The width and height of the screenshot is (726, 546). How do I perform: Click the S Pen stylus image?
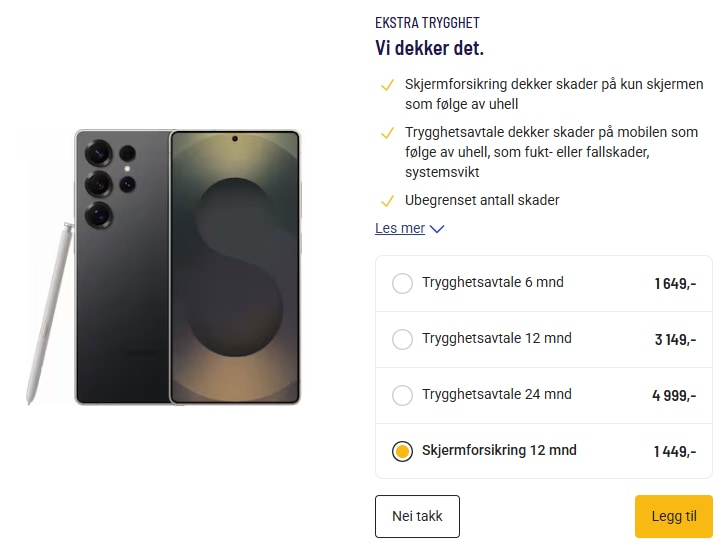tap(46, 312)
